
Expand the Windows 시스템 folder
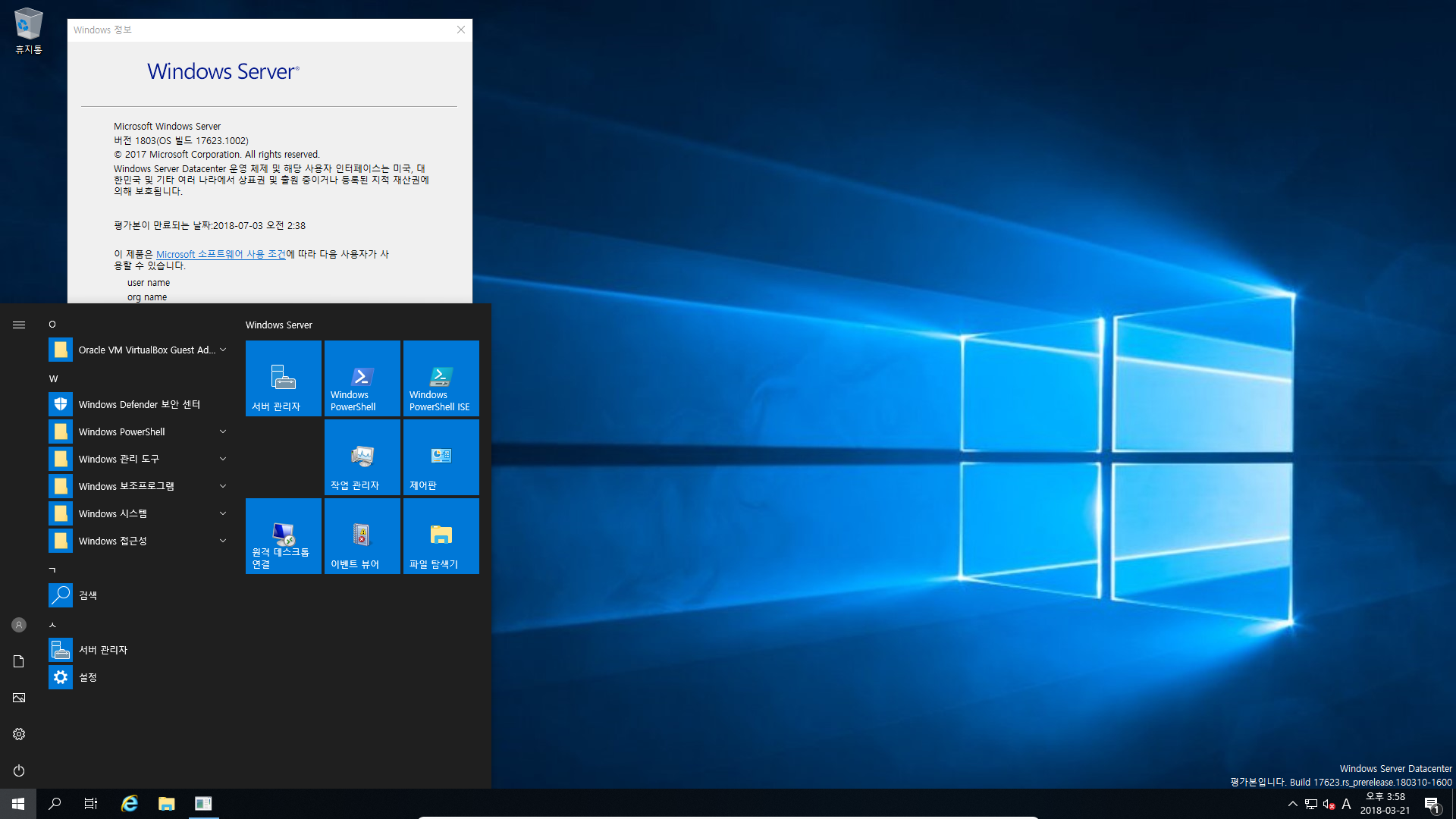coord(139,513)
